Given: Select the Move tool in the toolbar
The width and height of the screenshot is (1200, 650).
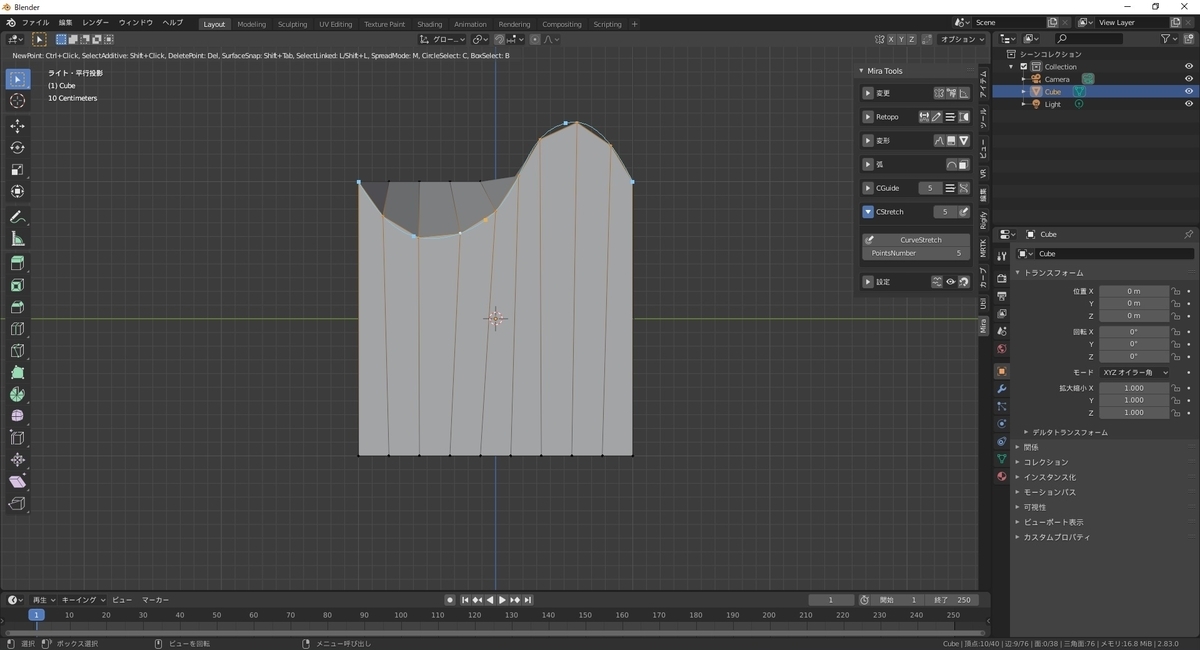Looking at the screenshot, I should click(17, 126).
